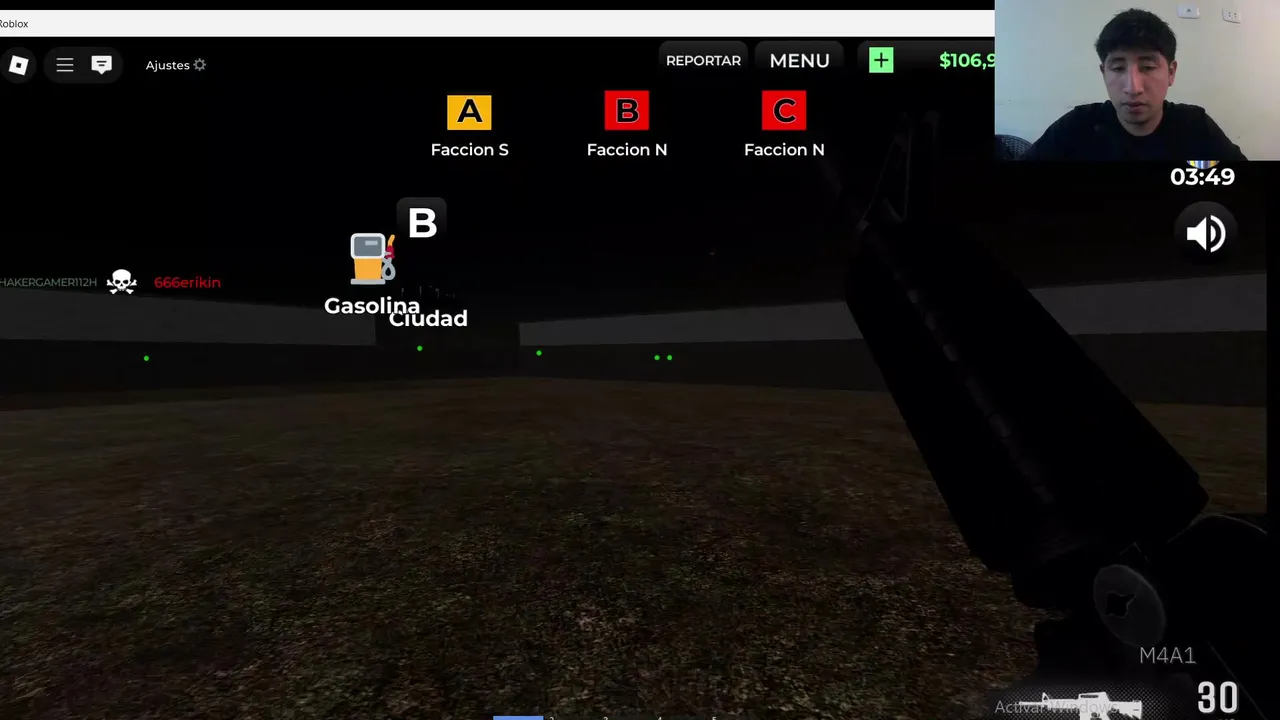
Task: Click the webcam overlay thumbnail
Action: (x=1137, y=80)
